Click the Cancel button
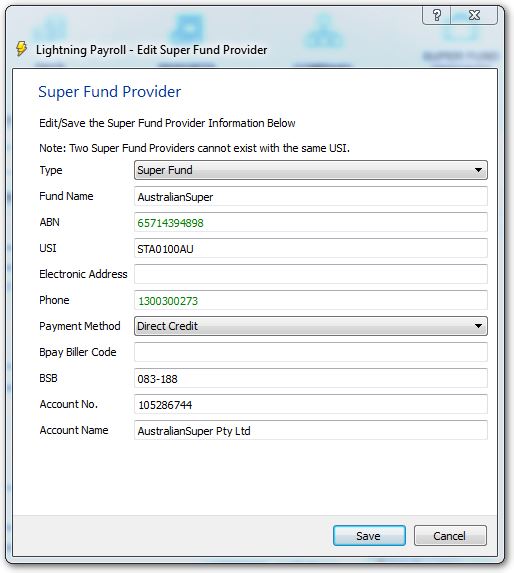The image size is (514, 573). 450,536
